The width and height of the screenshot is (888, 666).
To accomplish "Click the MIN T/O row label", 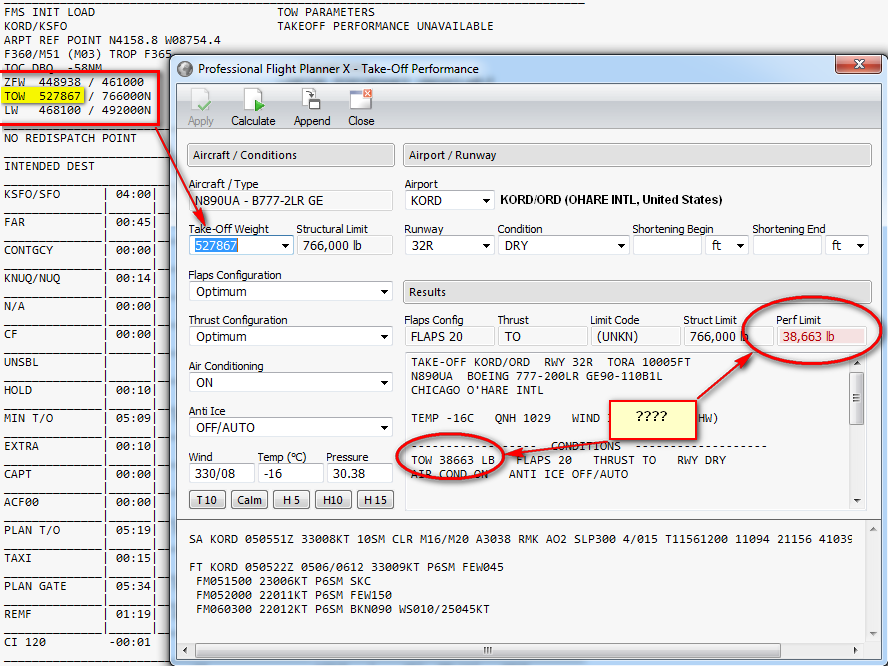I will [29, 418].
